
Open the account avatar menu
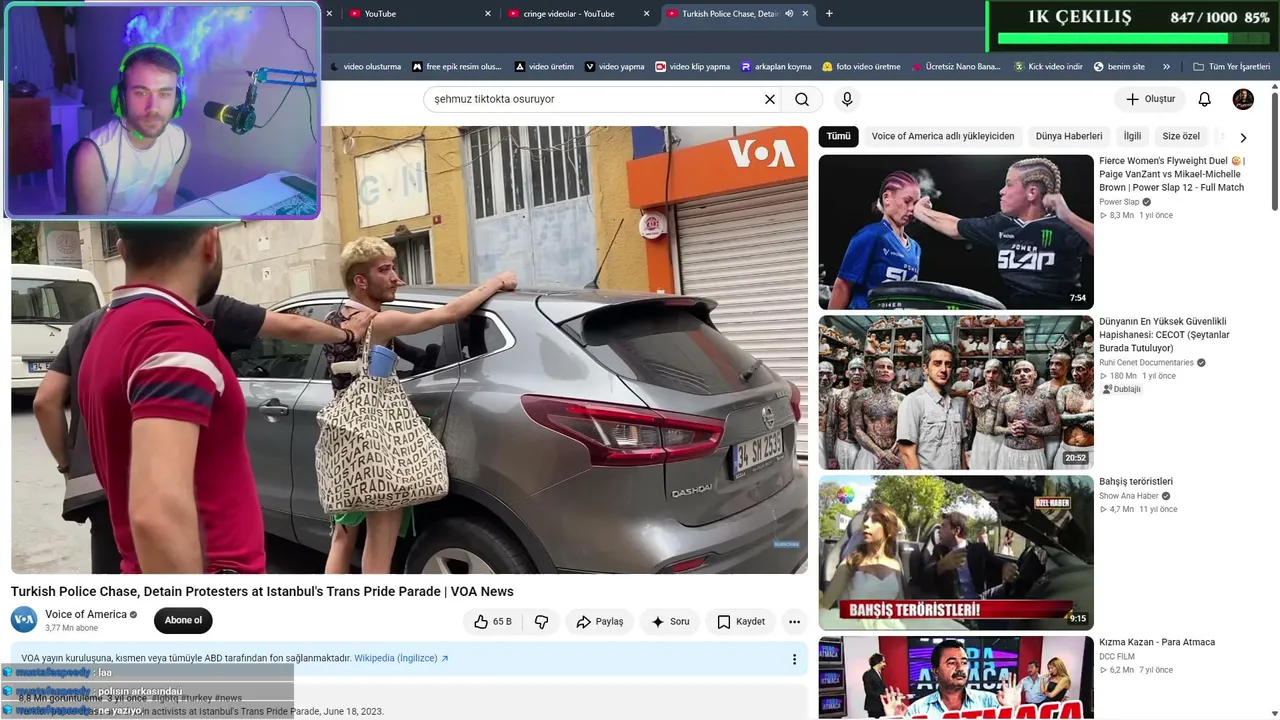click(1243, 99)
